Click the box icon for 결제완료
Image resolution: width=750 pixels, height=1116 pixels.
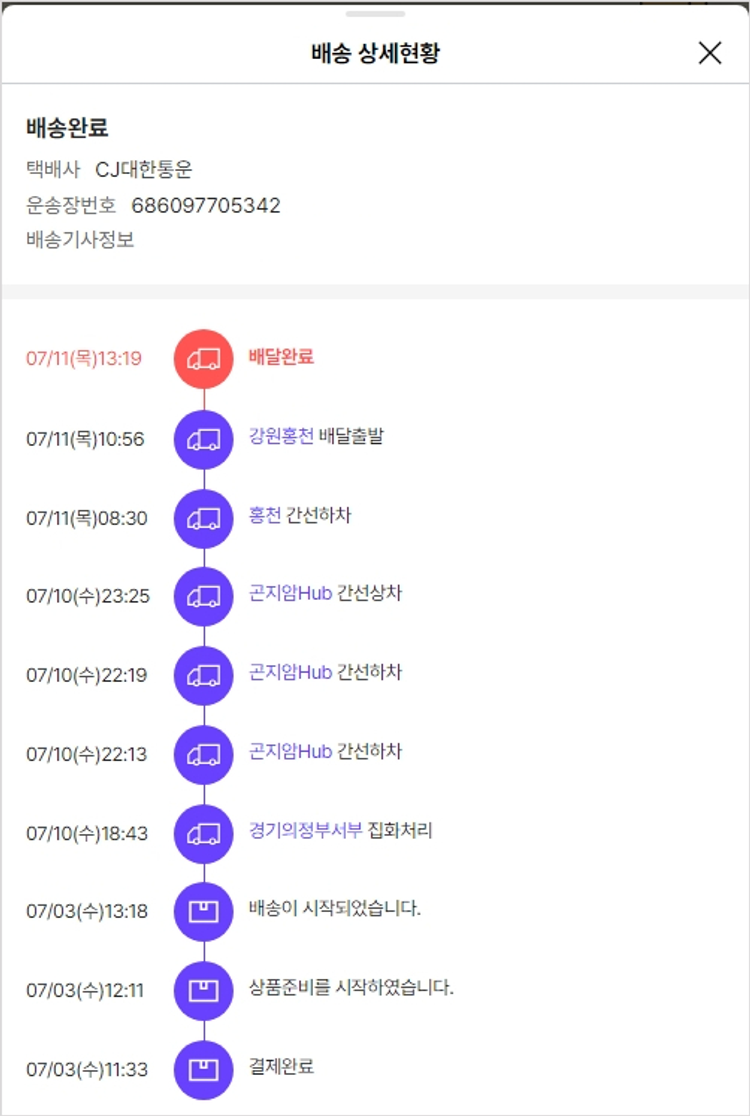pos(204,1069)
